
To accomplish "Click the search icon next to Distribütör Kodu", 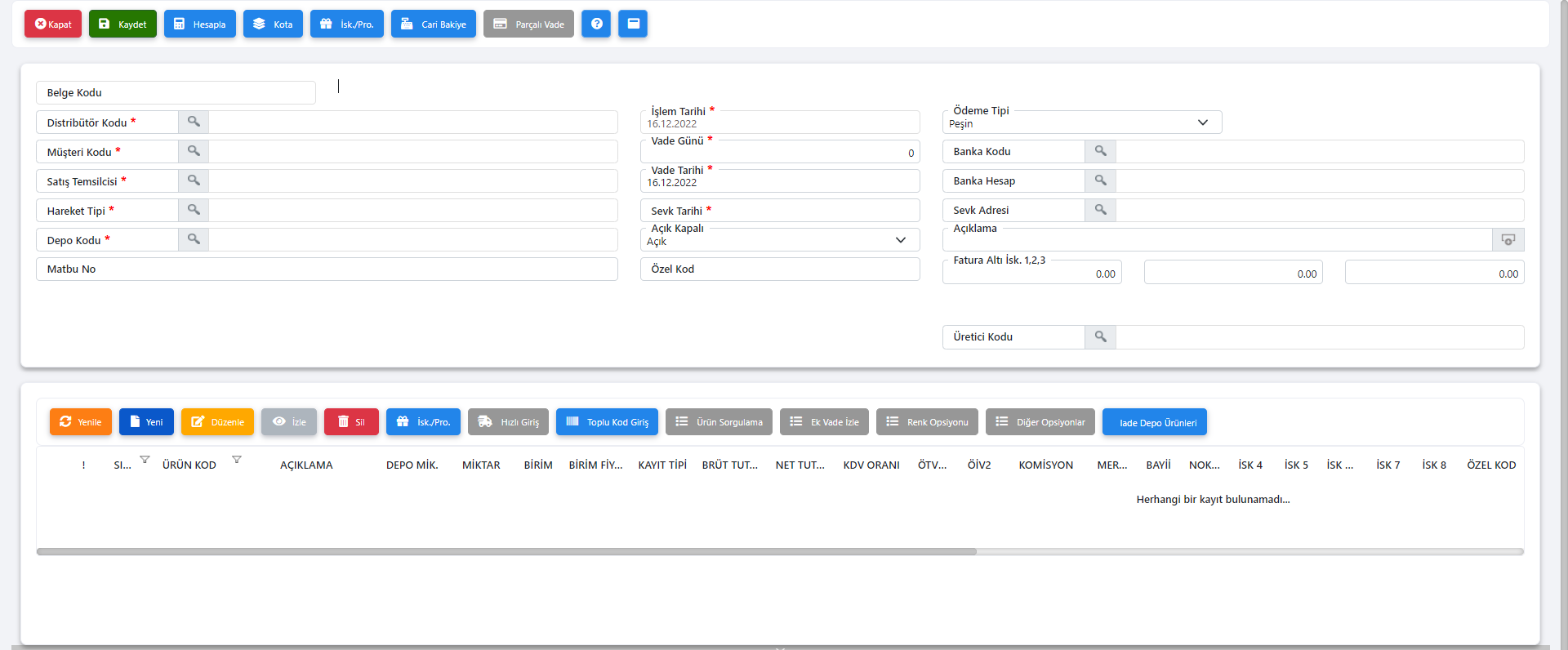I will [194, 122].
